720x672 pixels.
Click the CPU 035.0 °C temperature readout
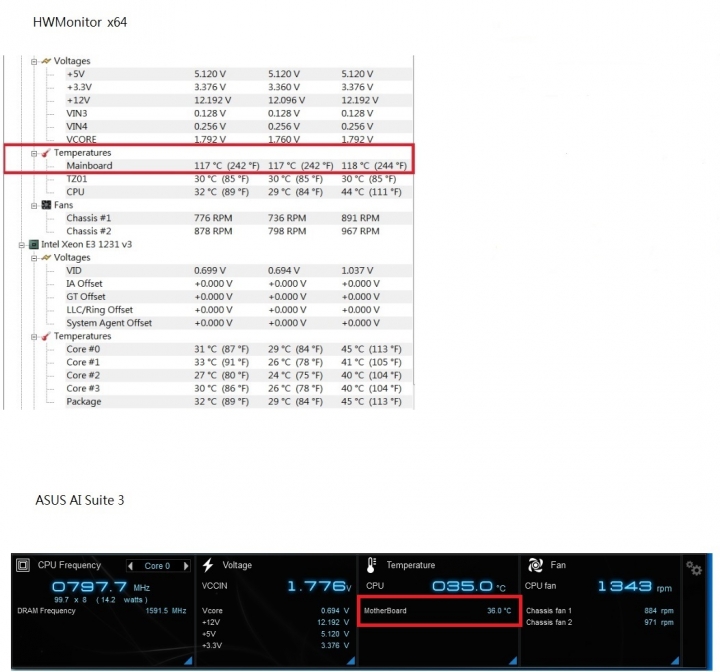469,586
